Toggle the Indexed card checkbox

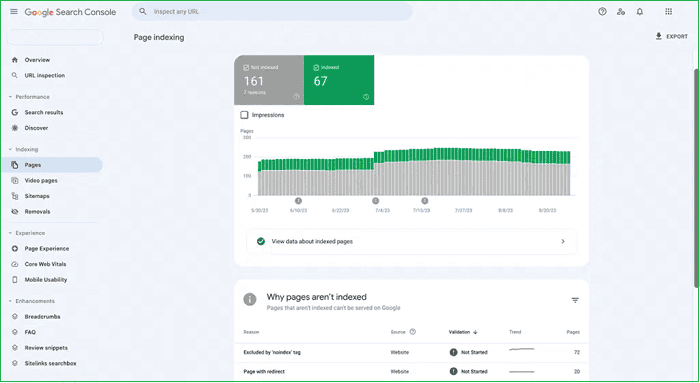click(316, 67)
